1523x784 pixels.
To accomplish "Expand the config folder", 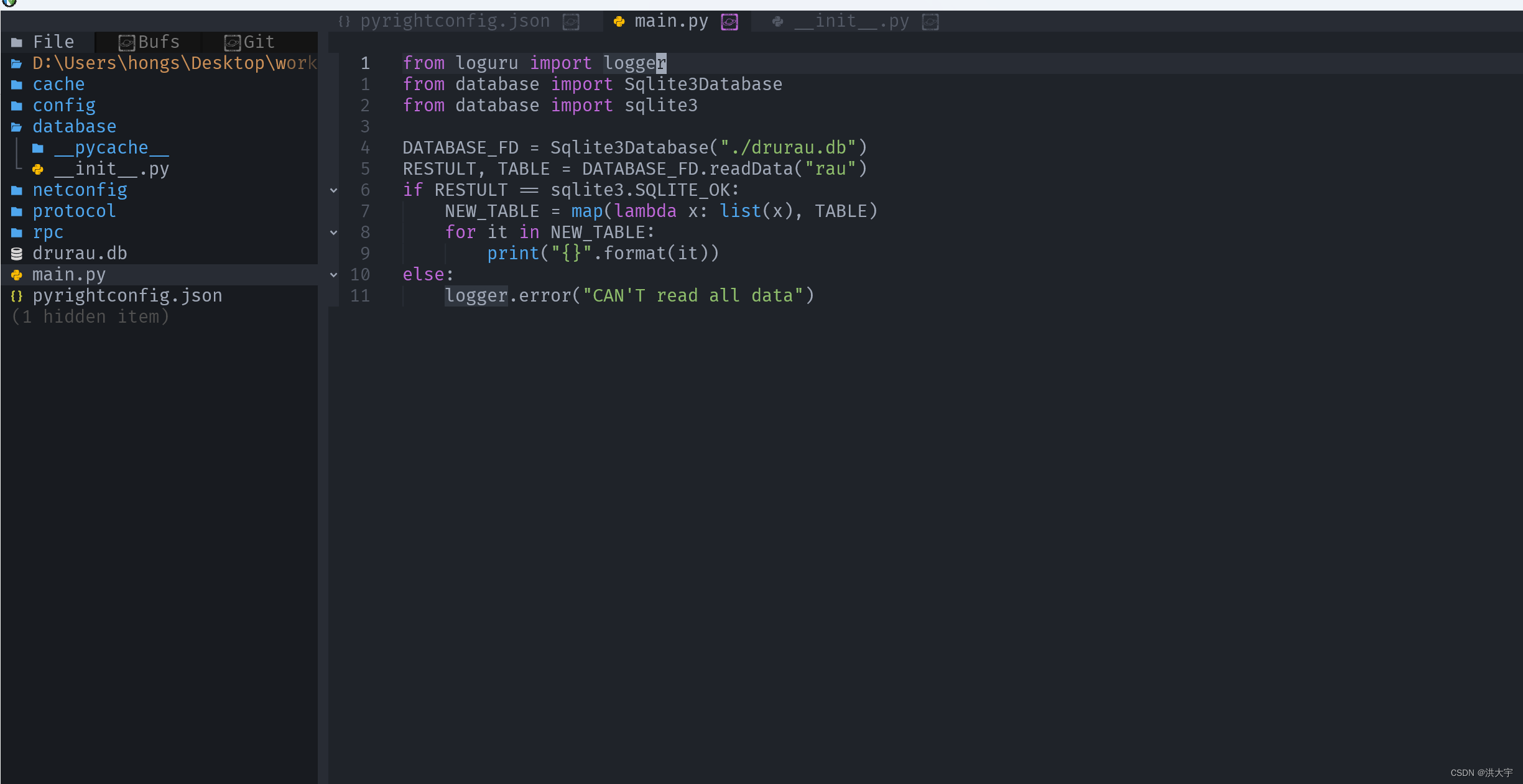I will (159, 105).
